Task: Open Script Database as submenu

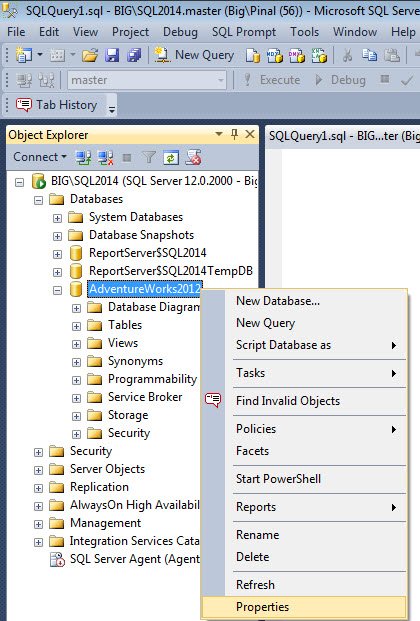Action: tap(304, 345)
